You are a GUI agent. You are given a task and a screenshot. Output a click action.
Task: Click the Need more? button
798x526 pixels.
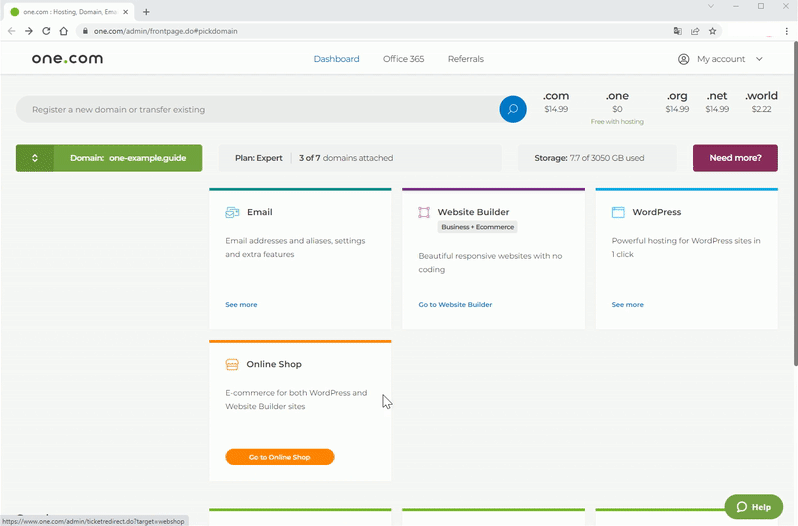(735, 158)
